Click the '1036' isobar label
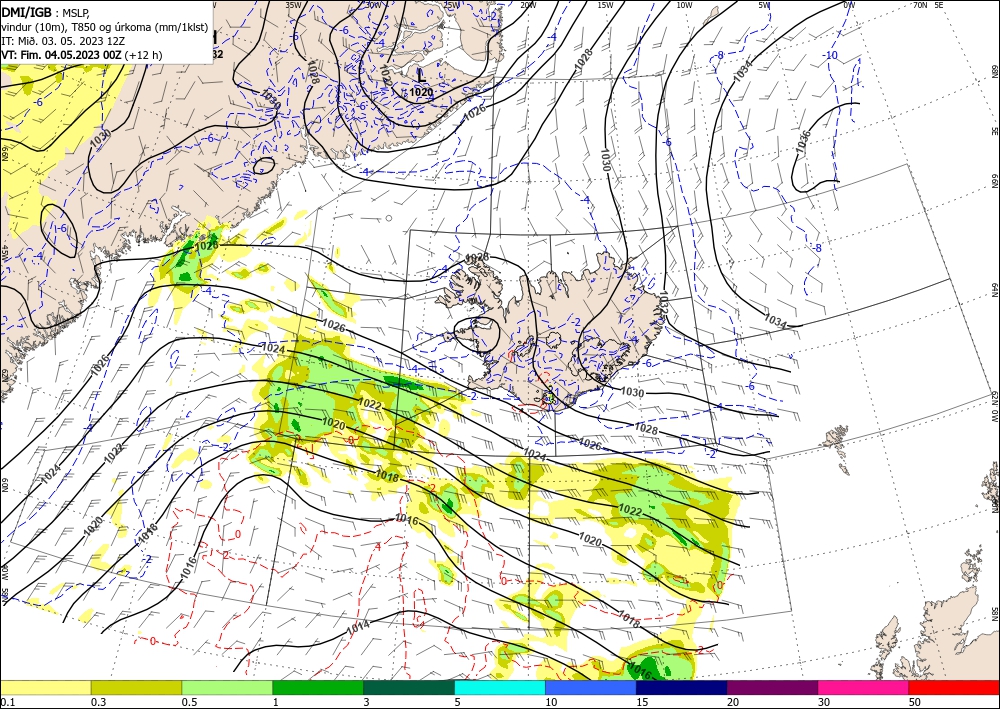Image resolution: width=1000 pixels, height=709 pixels. click(x=804, y=142)
